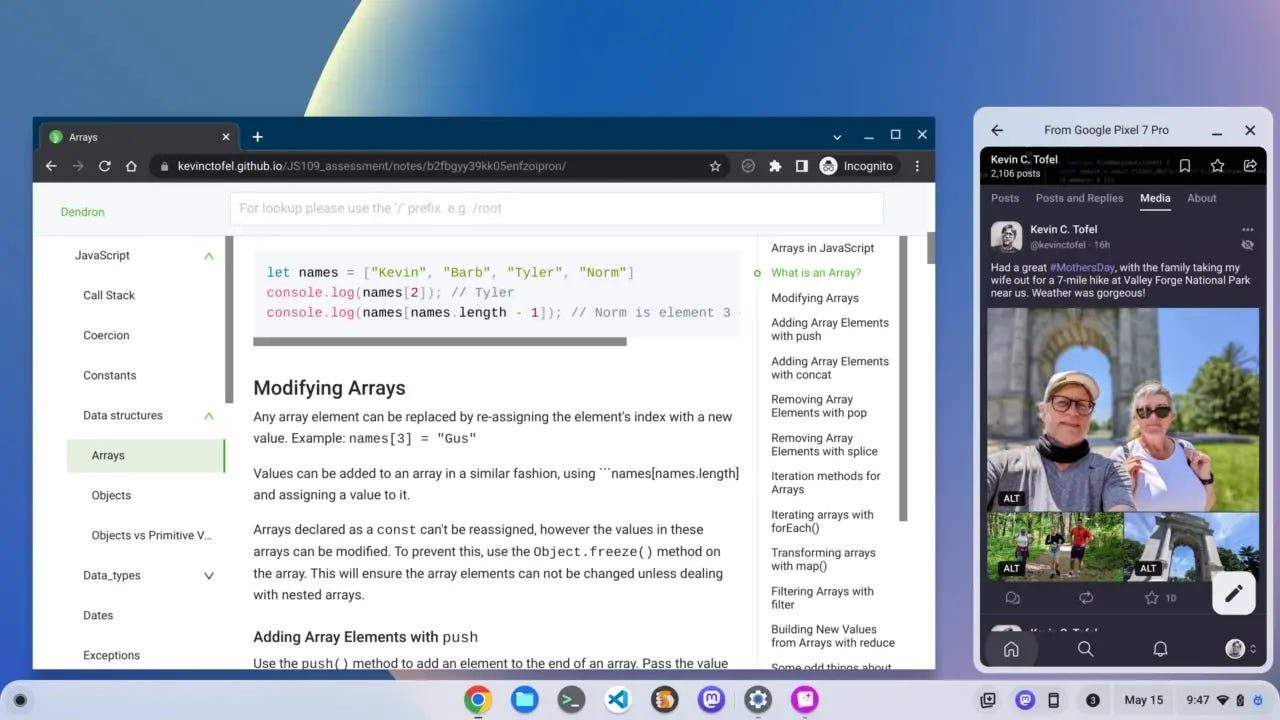
Task: Open the Mastodon home tab
Action: pyautogui.click(x=1011, y=649)
